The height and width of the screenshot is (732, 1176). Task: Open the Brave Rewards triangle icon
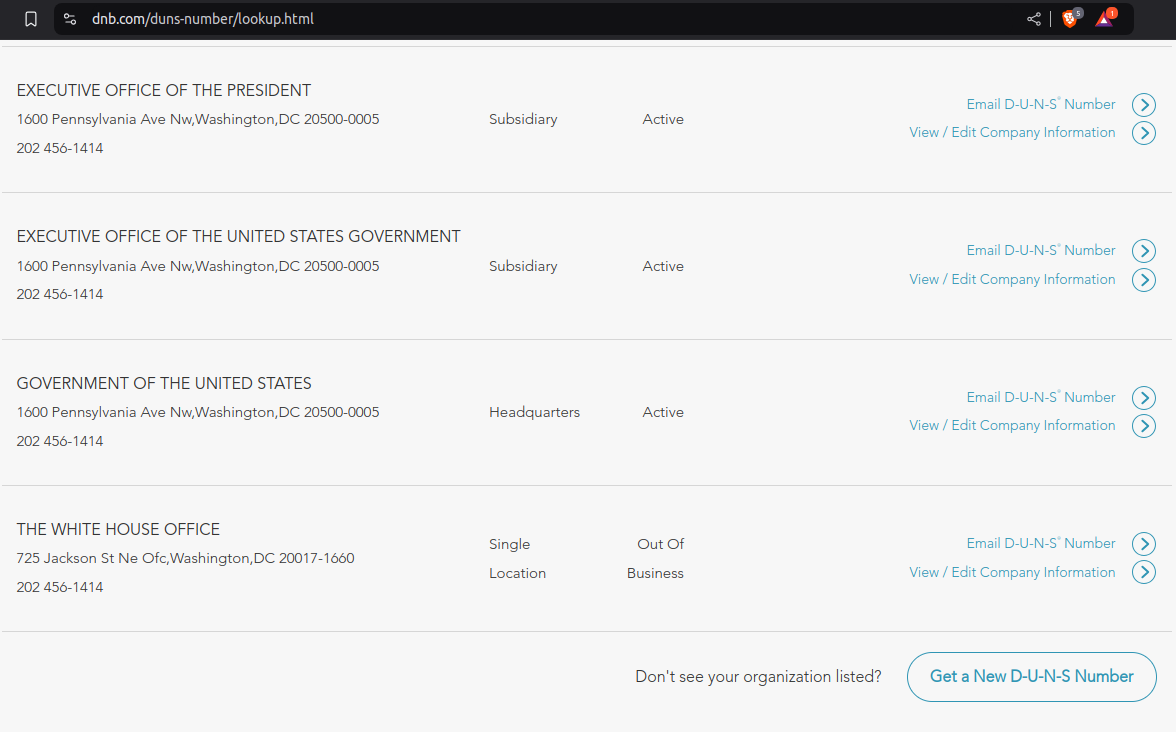[x=1106, y=18]
